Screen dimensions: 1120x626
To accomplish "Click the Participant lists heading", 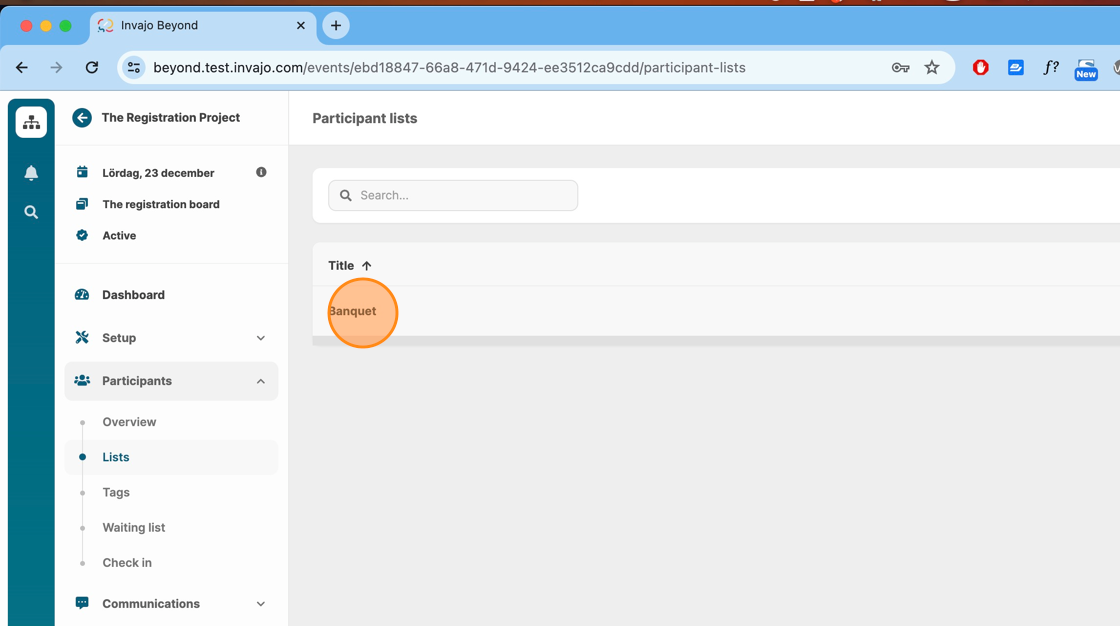I will tap(364, 118).
